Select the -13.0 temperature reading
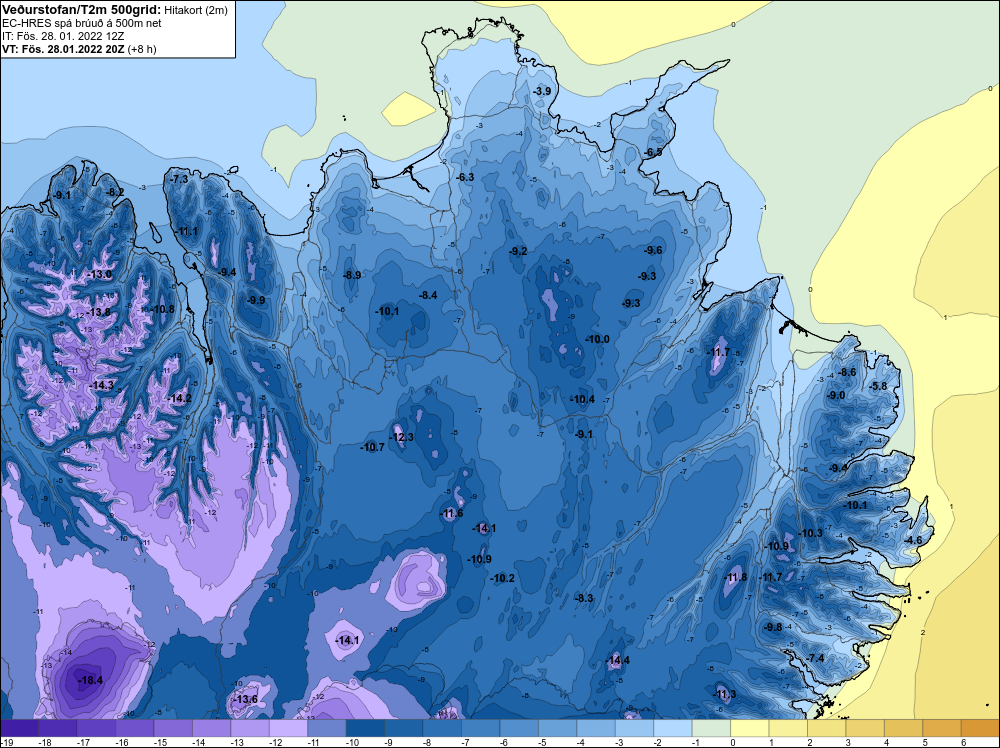 (x=100, y=274)
